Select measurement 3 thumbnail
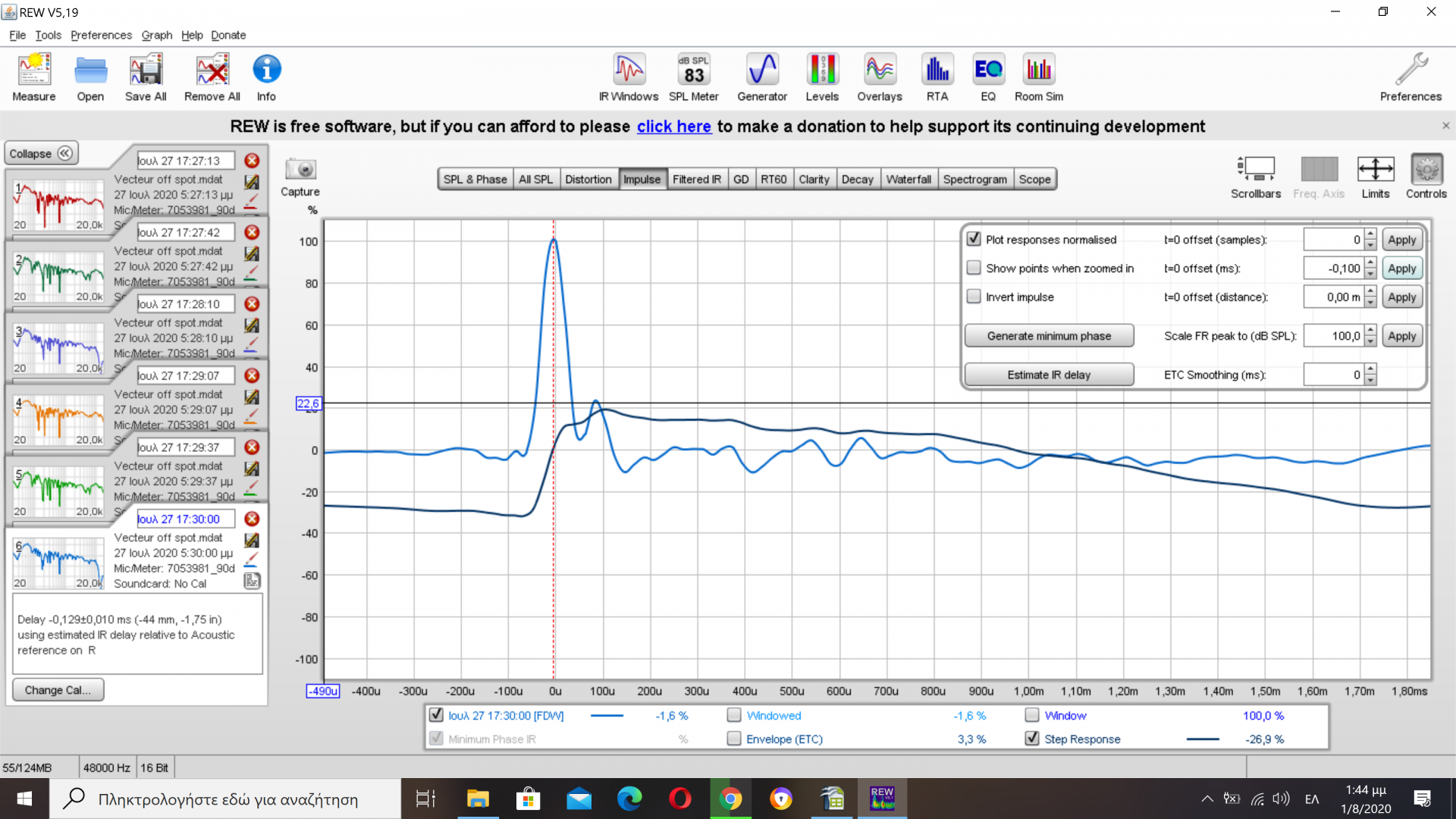This screenshot has width=1456, height=819. [x=58, y=348]
